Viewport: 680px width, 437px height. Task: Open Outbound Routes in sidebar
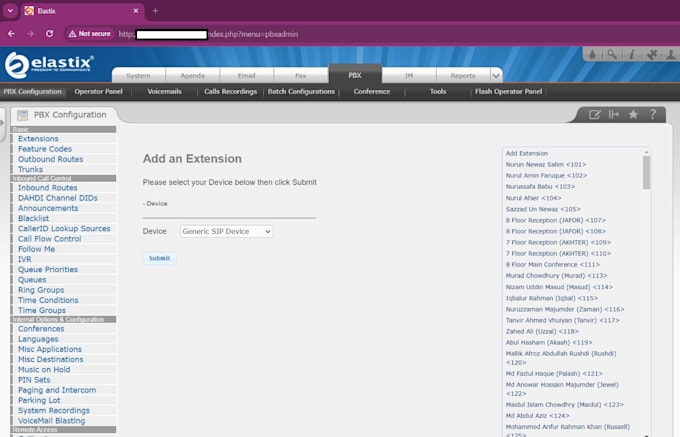(50, 159)
